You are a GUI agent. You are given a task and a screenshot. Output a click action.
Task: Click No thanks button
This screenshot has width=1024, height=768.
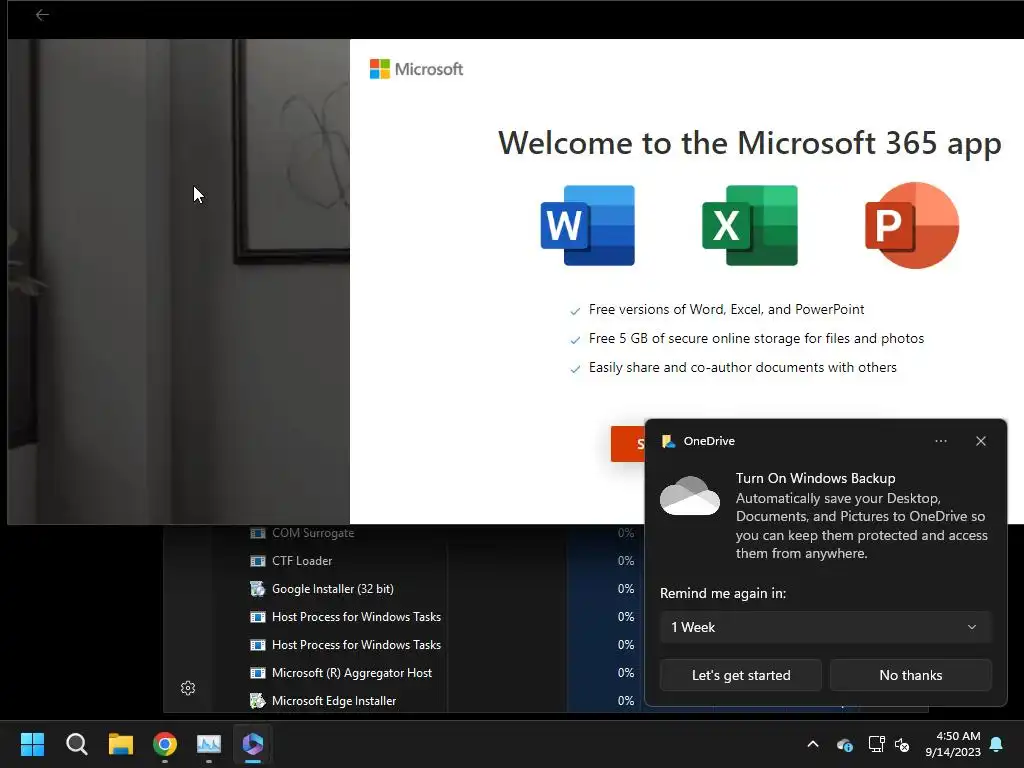(x=910, y=675)
